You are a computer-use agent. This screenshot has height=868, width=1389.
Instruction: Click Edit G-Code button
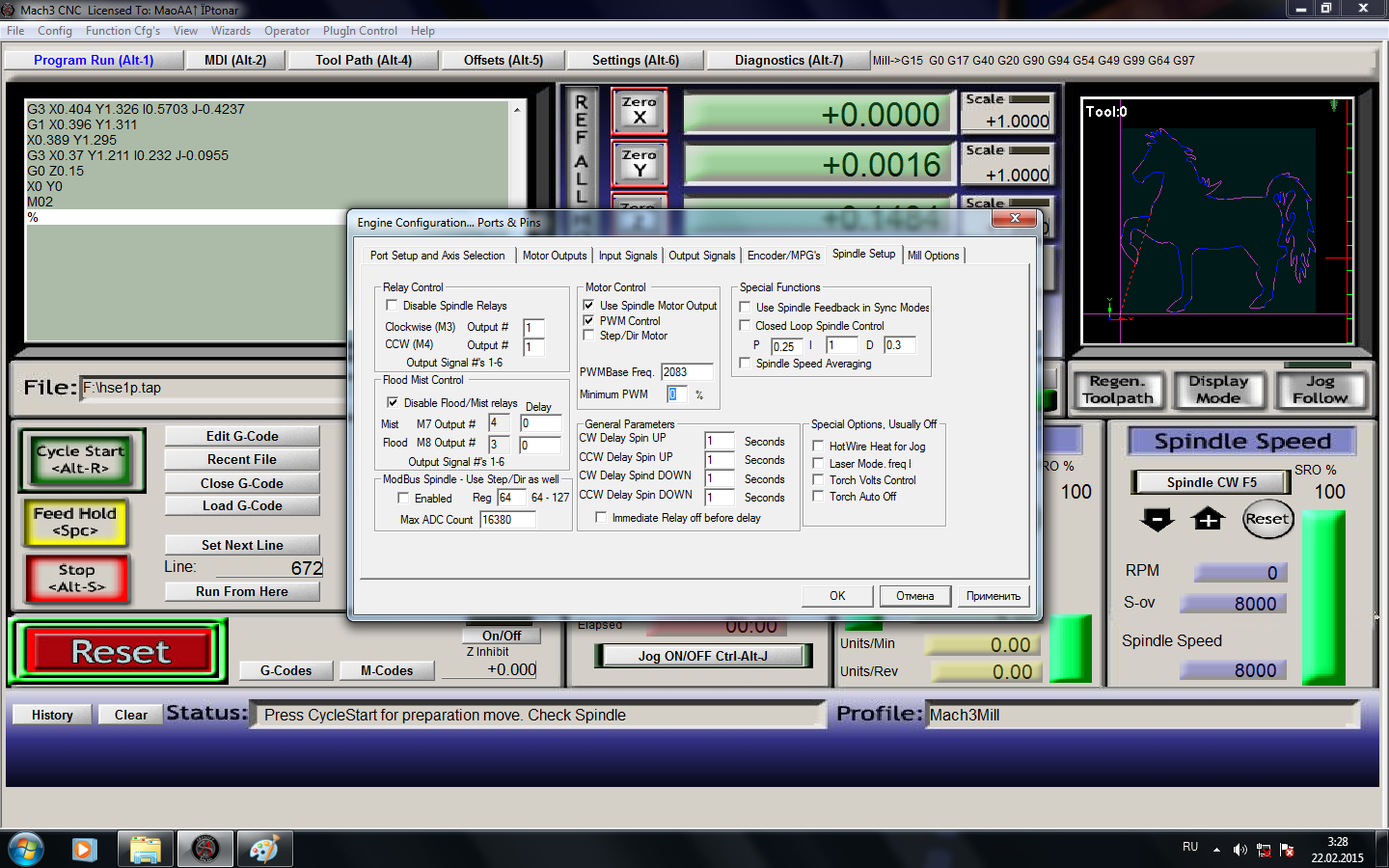coord(242,436)
